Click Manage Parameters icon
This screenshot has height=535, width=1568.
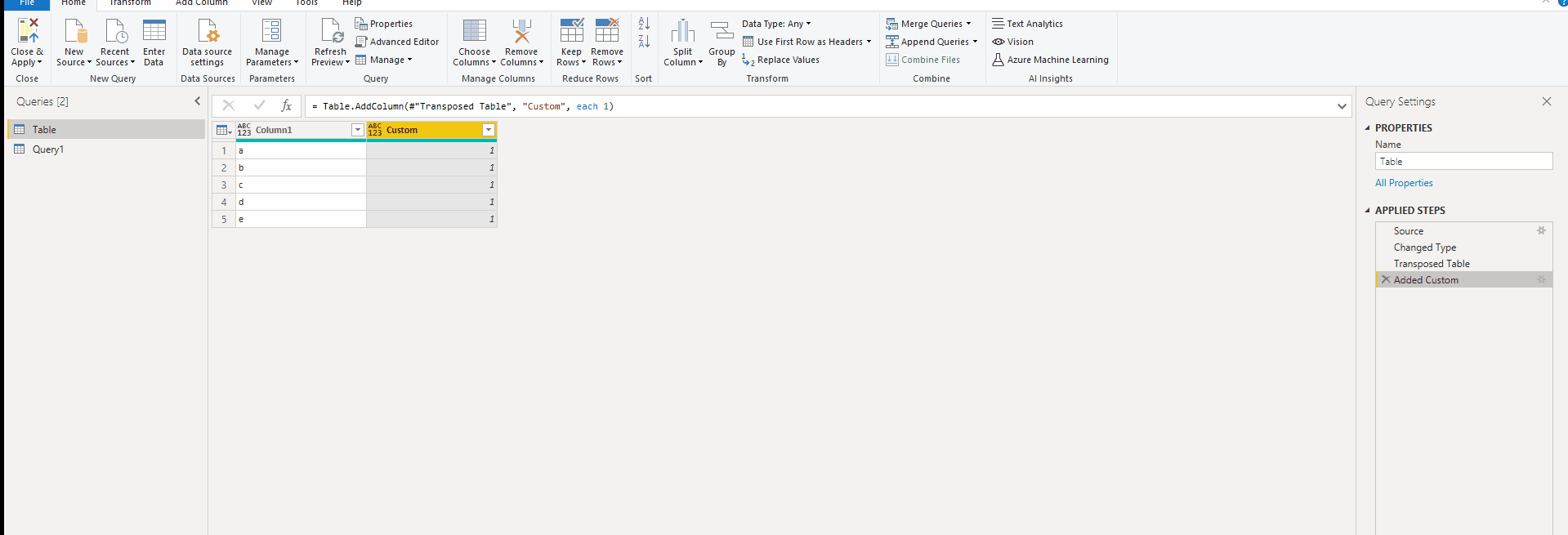271,30
